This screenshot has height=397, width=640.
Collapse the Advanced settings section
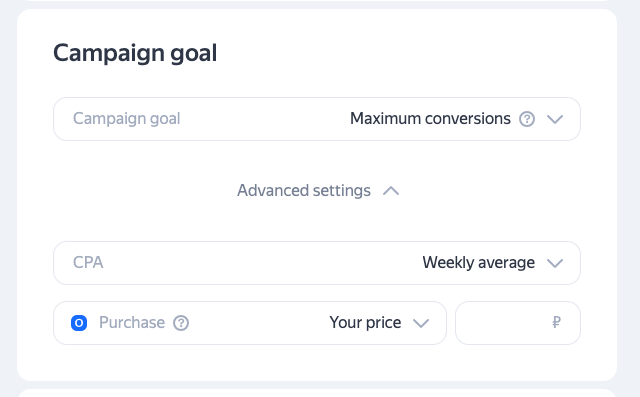[318, 191]
